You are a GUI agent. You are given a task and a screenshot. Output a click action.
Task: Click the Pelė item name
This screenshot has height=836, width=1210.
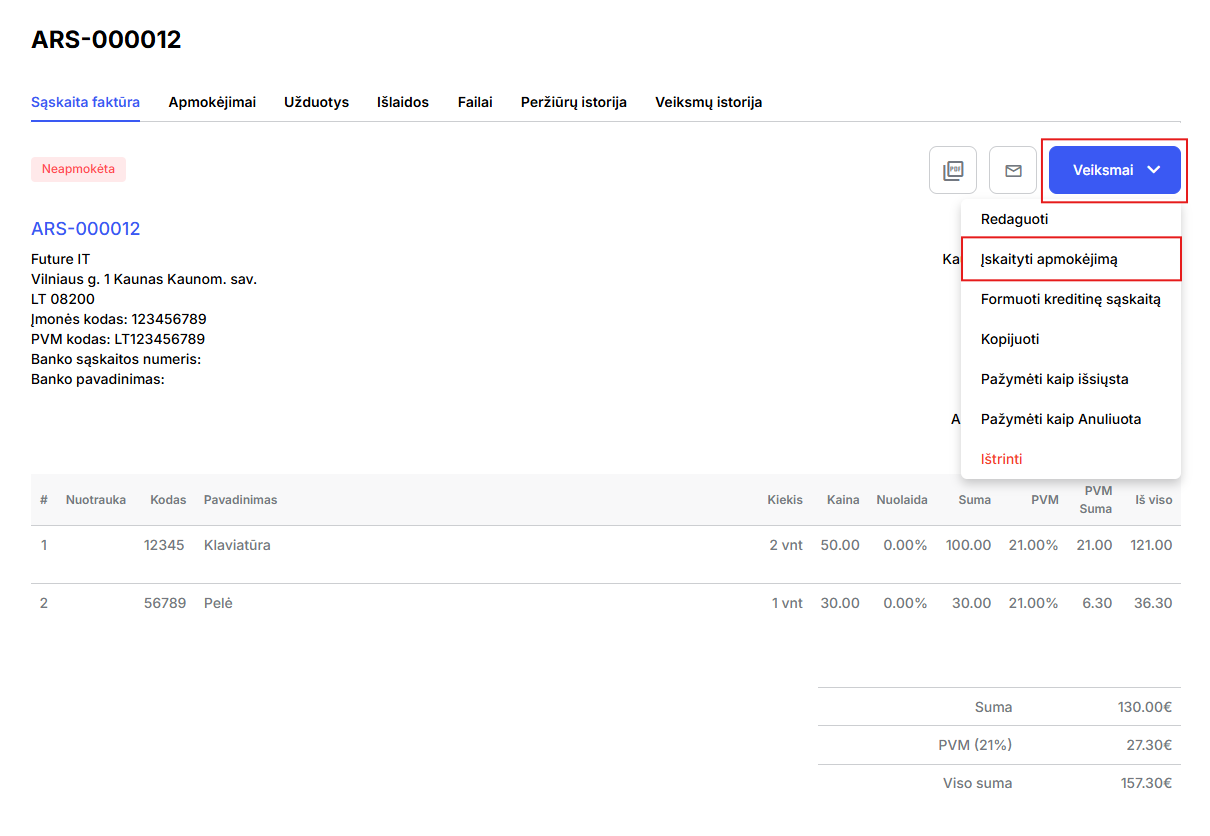[218, 603]
